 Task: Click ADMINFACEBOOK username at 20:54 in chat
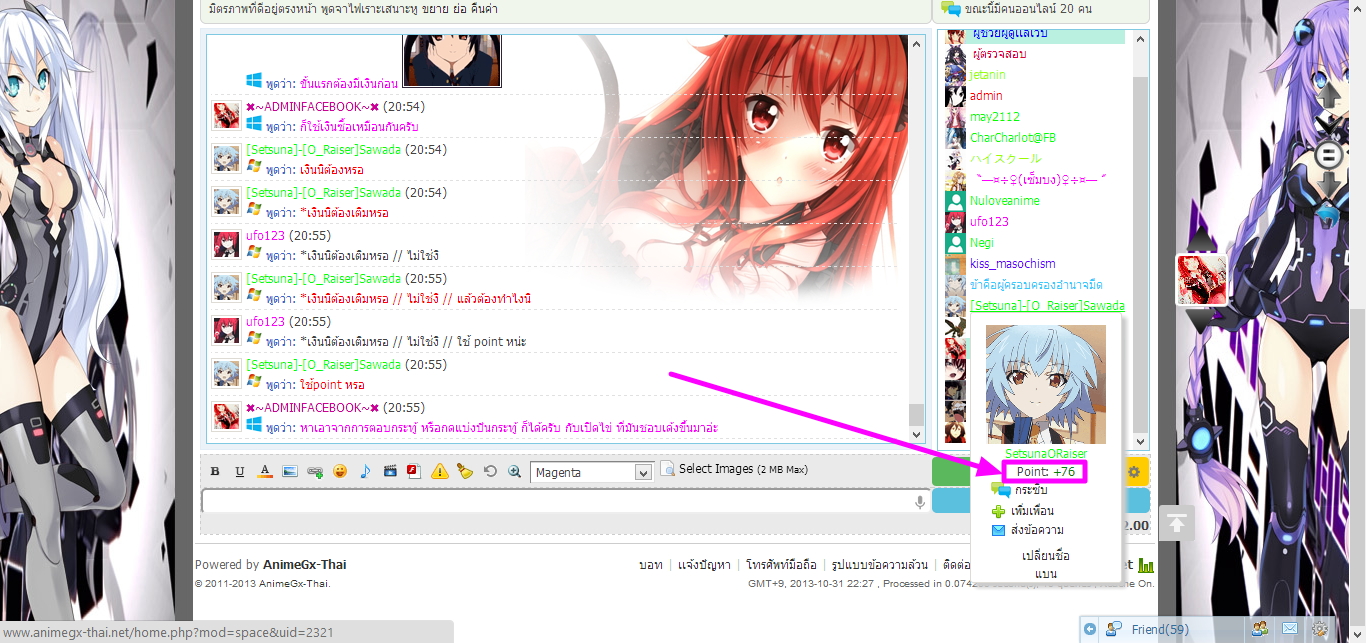click(x=312, y=107)
